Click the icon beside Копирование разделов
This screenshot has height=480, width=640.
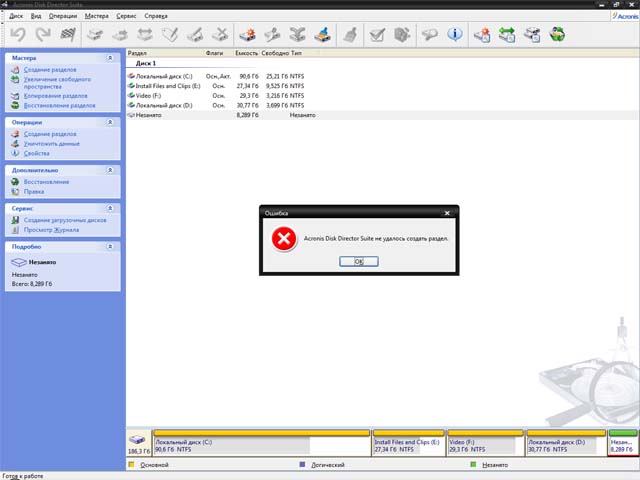point(15,96)
